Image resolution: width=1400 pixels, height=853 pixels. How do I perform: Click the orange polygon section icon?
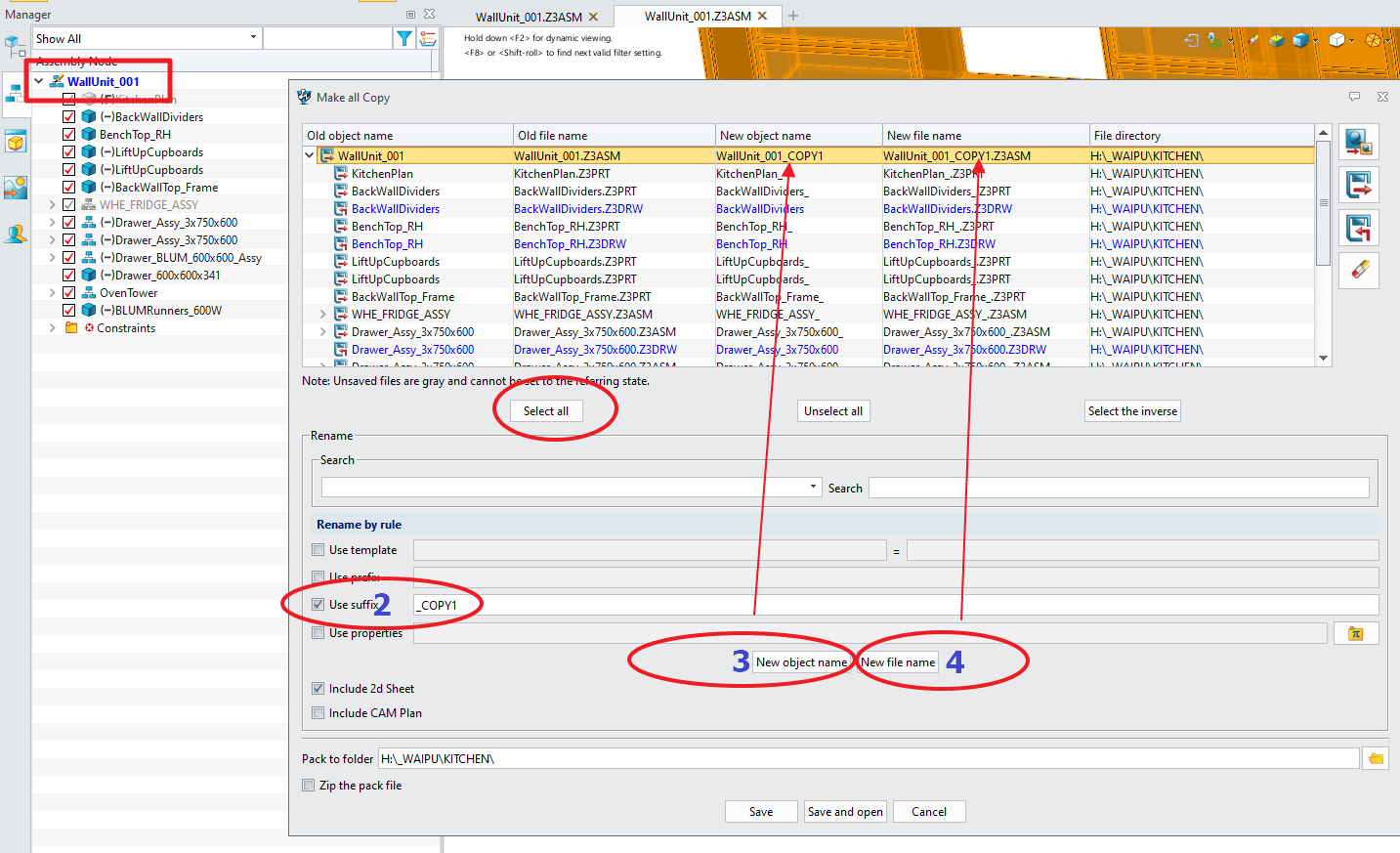[1373, 40]
